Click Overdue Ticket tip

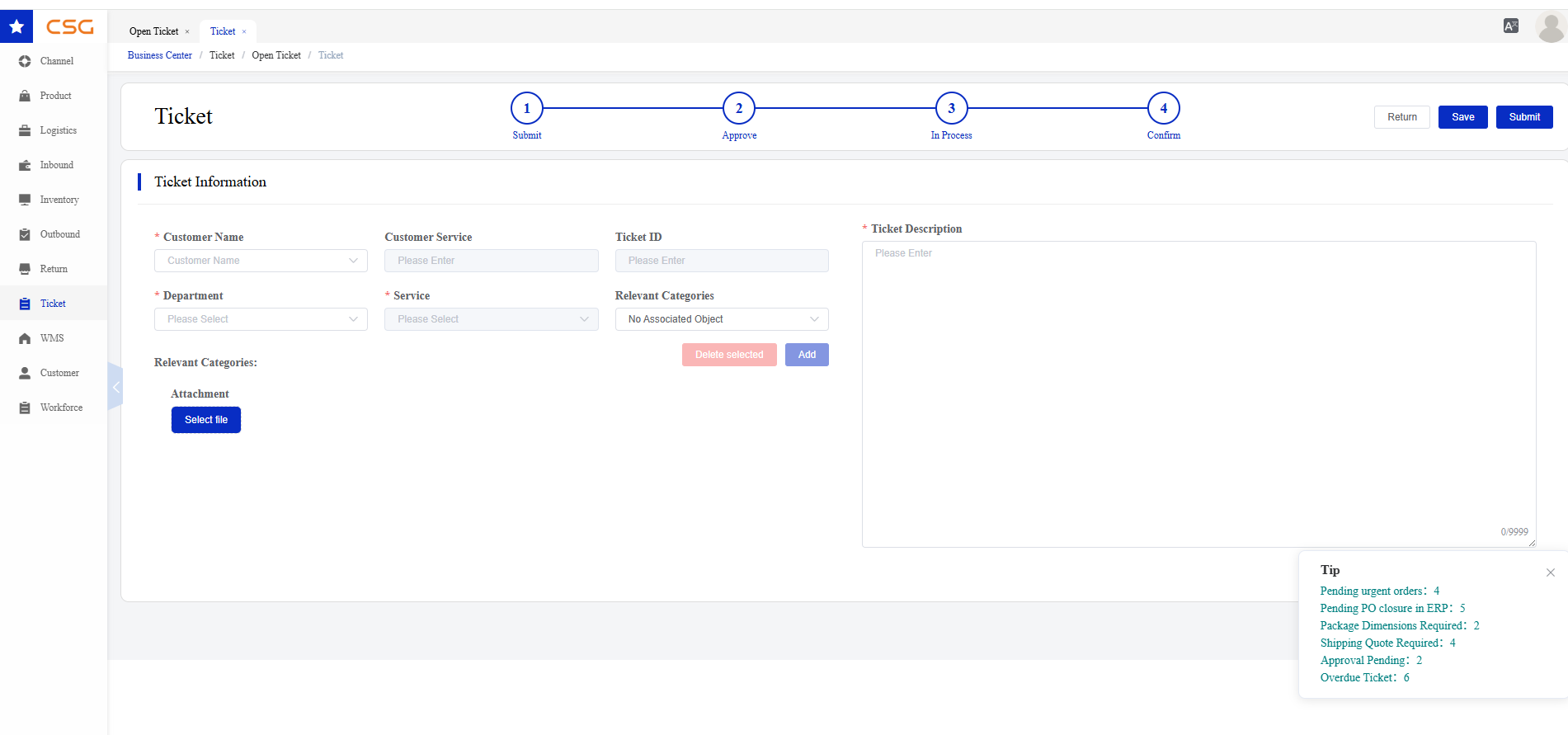pos(1365,678)
